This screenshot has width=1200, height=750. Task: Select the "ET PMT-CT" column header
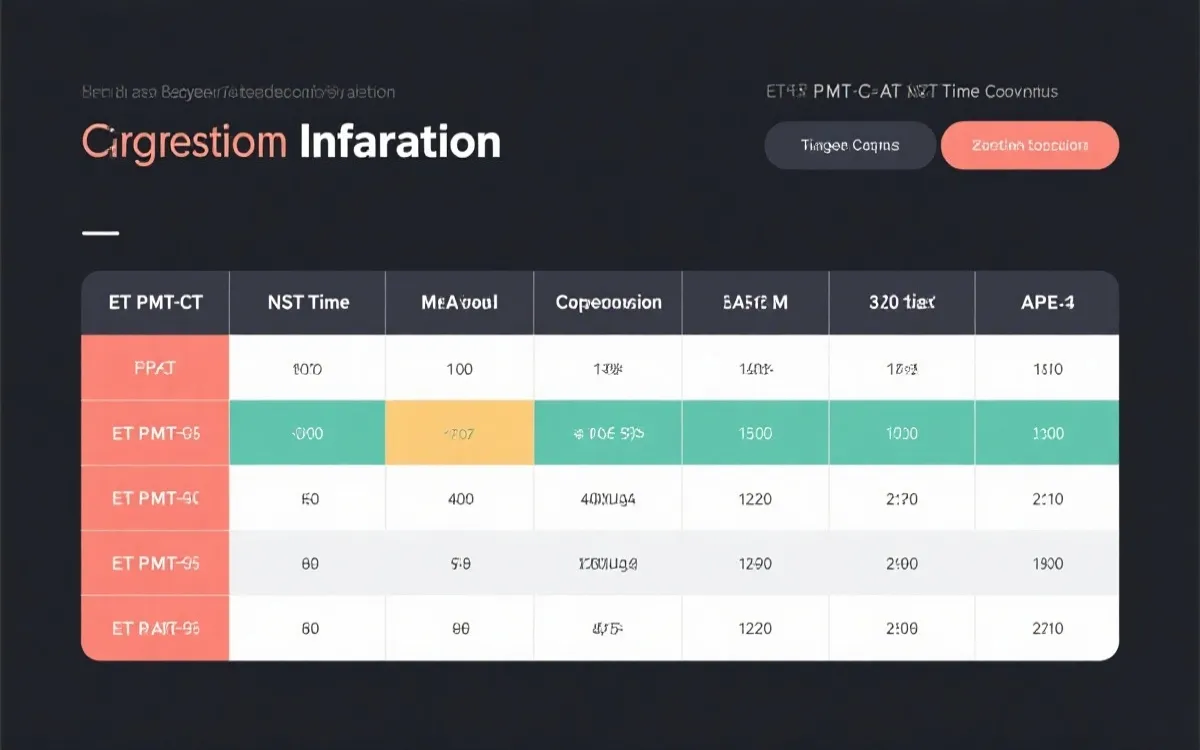pos(155,302)
